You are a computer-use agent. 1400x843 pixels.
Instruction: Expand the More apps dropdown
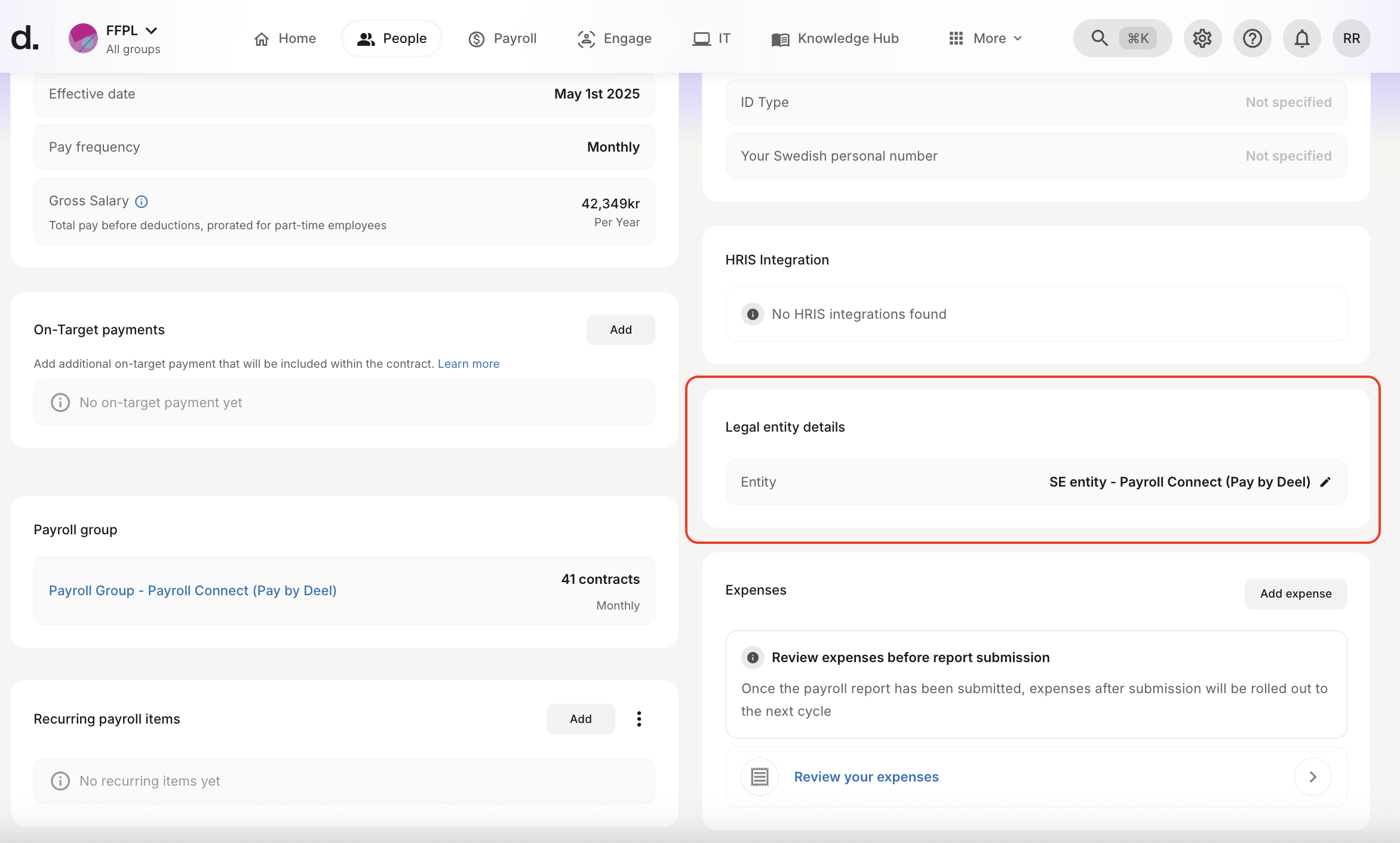[x=985, y=38]
